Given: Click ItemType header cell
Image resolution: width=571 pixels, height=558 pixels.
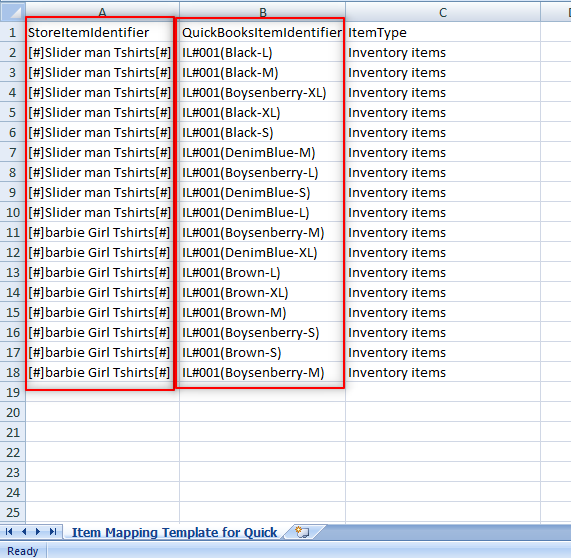Looking at the screenshot, I should click(x=443, y=32).
